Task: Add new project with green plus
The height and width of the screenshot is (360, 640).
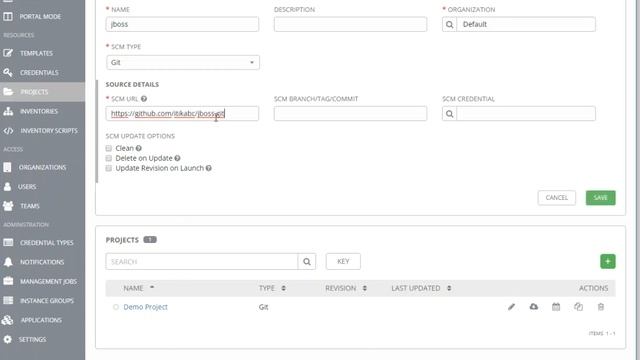Action: (608, 262)
